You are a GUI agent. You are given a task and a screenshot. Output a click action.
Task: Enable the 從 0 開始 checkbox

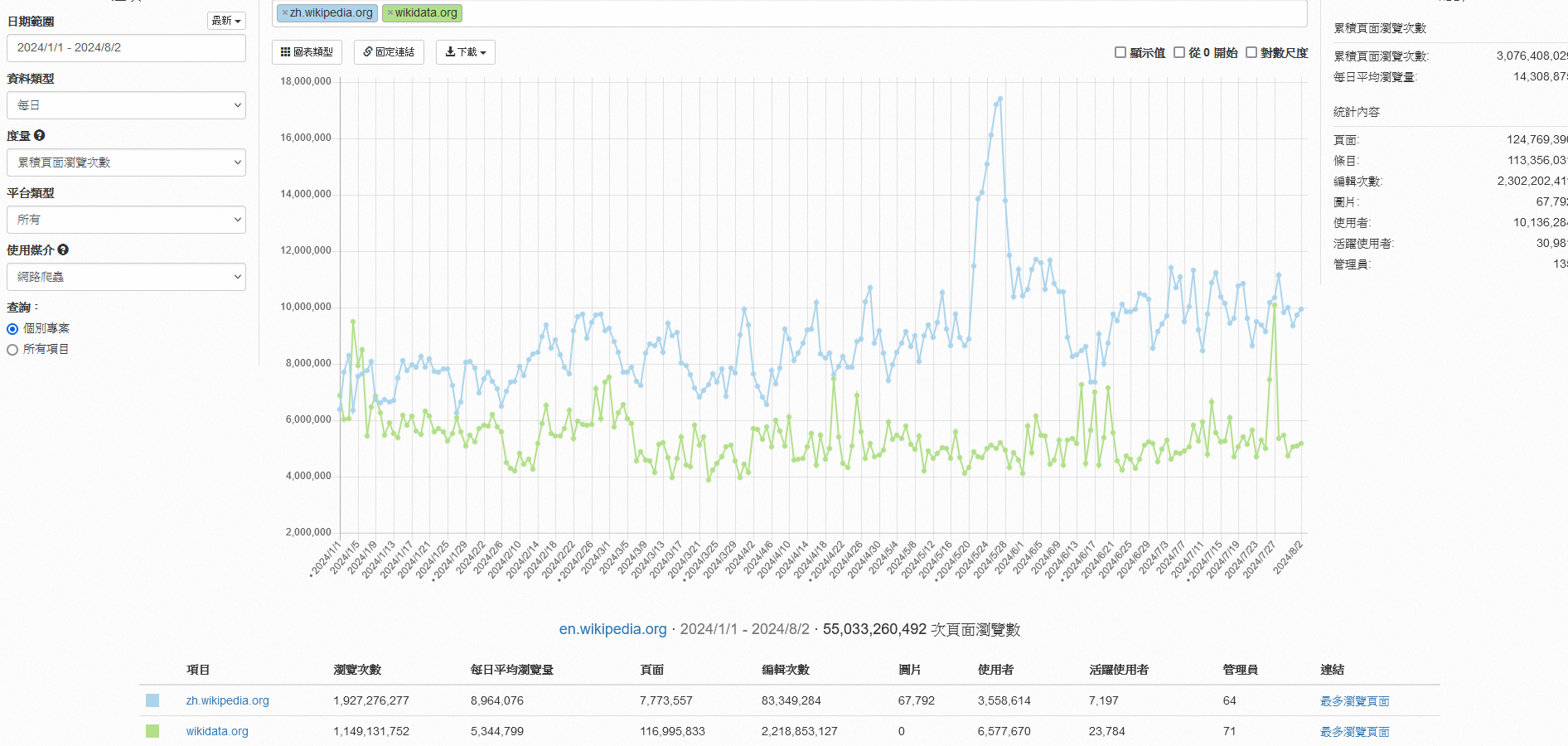[1179, 52]
